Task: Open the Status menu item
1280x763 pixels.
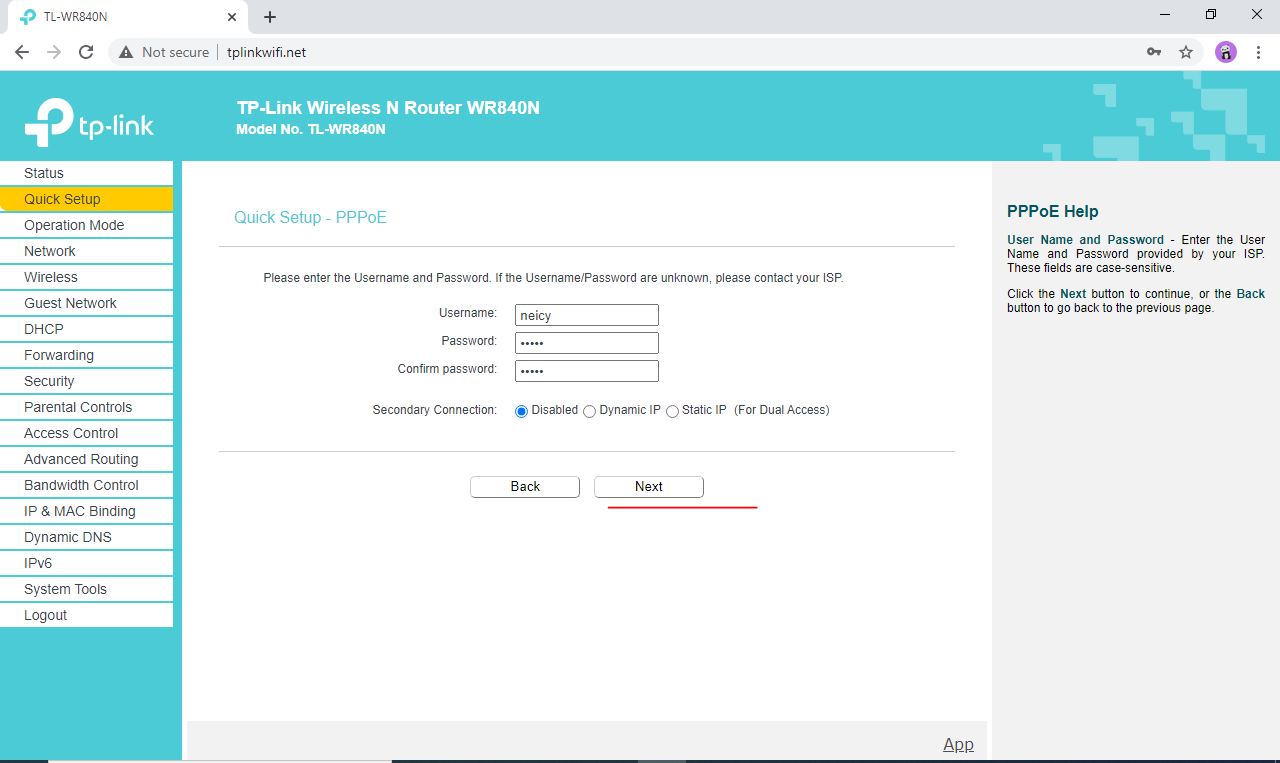Action: pyautogui.click(x=87, y=173)
